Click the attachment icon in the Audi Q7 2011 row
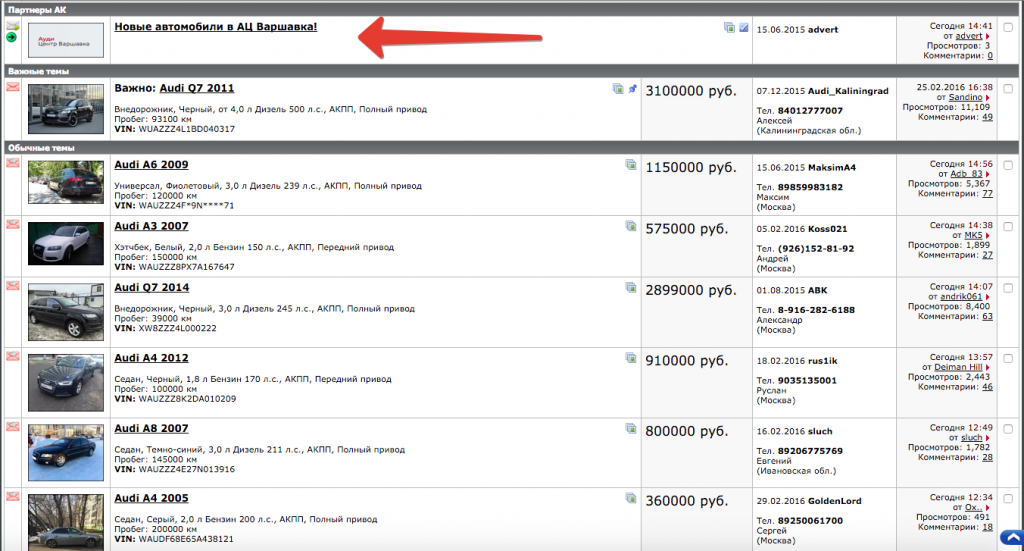Viewport: 1024px width, 551px height. click(618, 89)
